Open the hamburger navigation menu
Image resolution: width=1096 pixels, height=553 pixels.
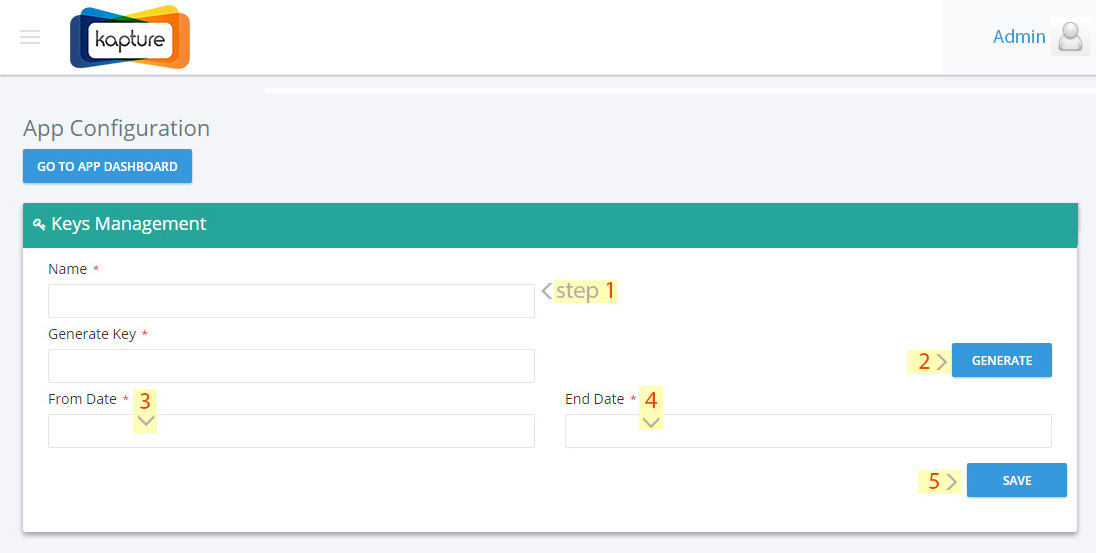[x=30, y=37]
